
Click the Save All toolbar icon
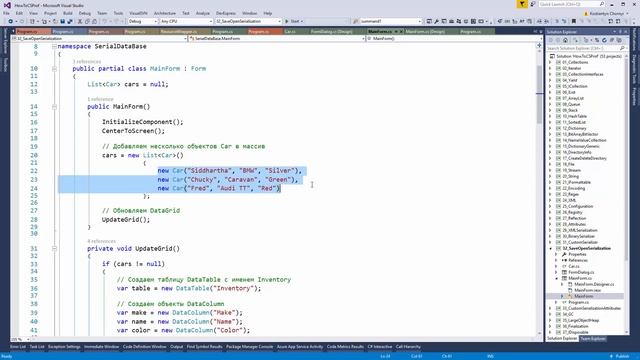pos(70,21)
